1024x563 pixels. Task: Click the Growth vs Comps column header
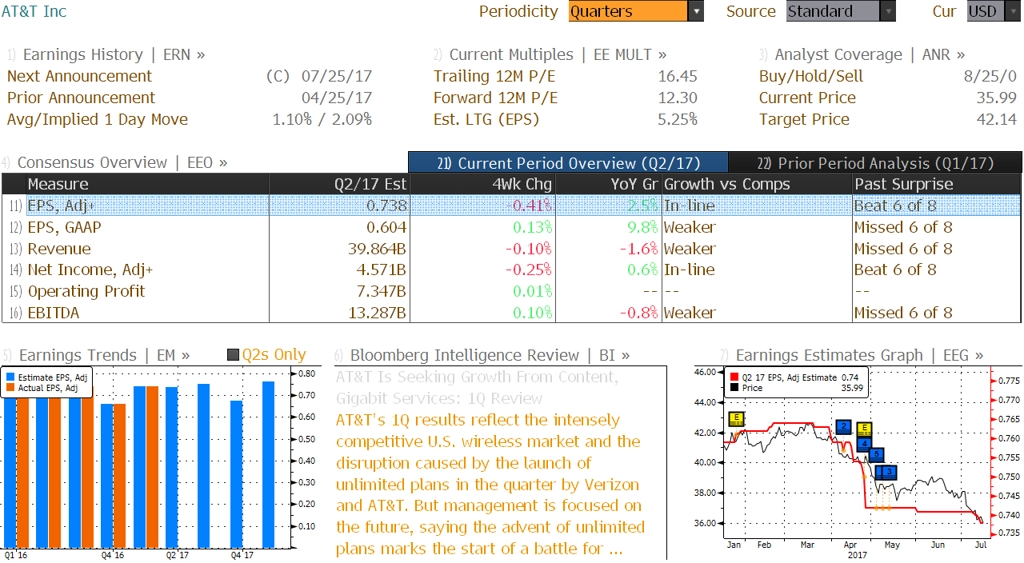click(756, 184)
